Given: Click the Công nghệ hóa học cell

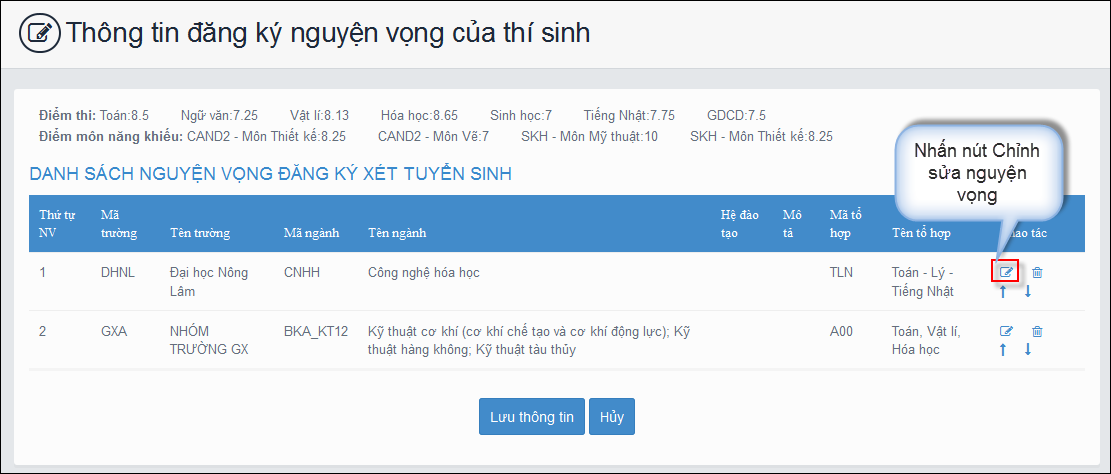Looking at the screenshot, I should [423, 272].
